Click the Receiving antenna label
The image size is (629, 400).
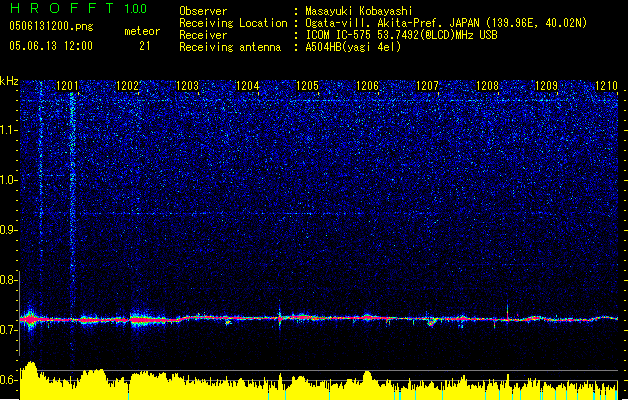[230, 47]
